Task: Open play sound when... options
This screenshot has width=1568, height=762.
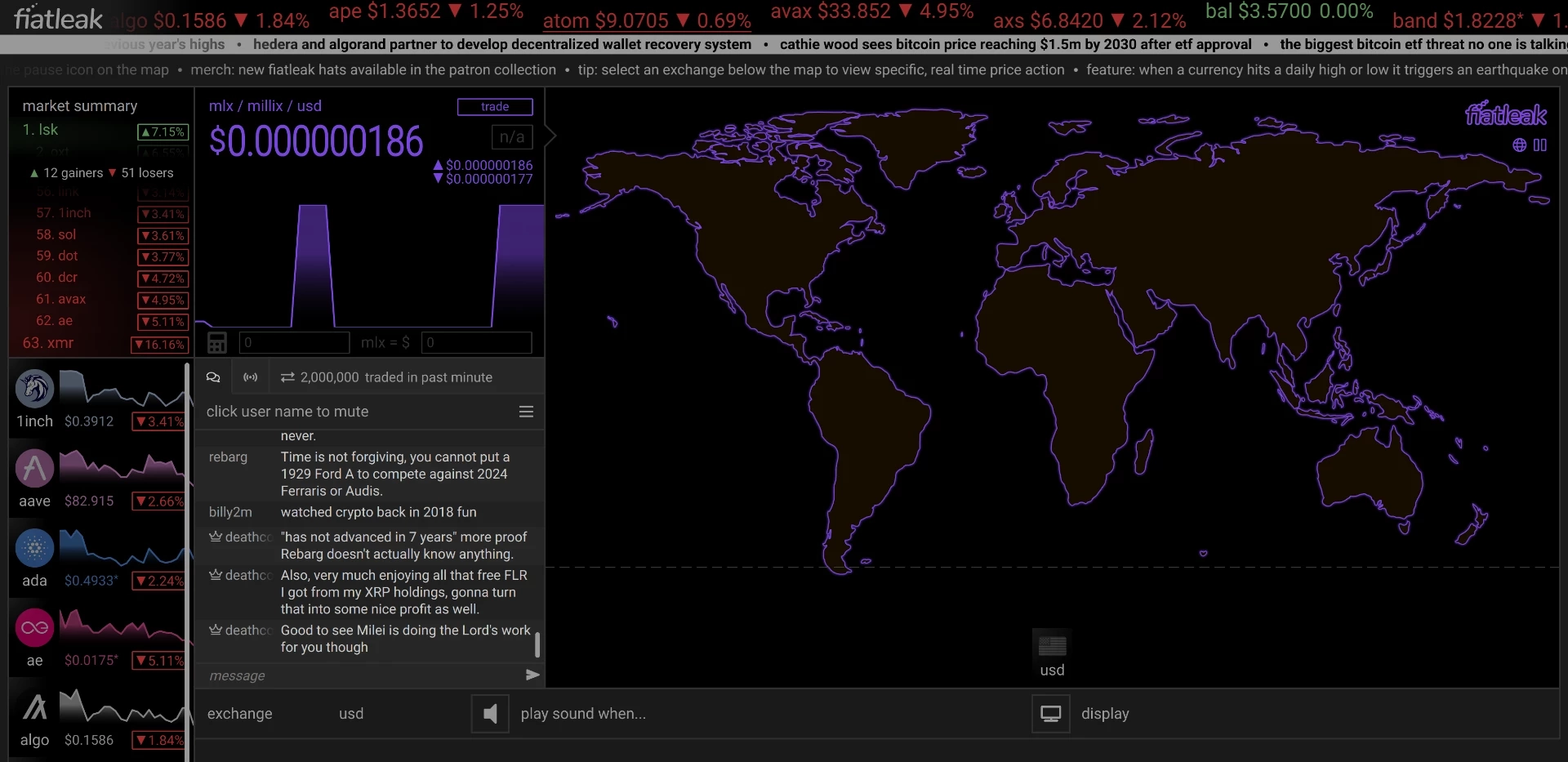Action: tap(583, 714)
